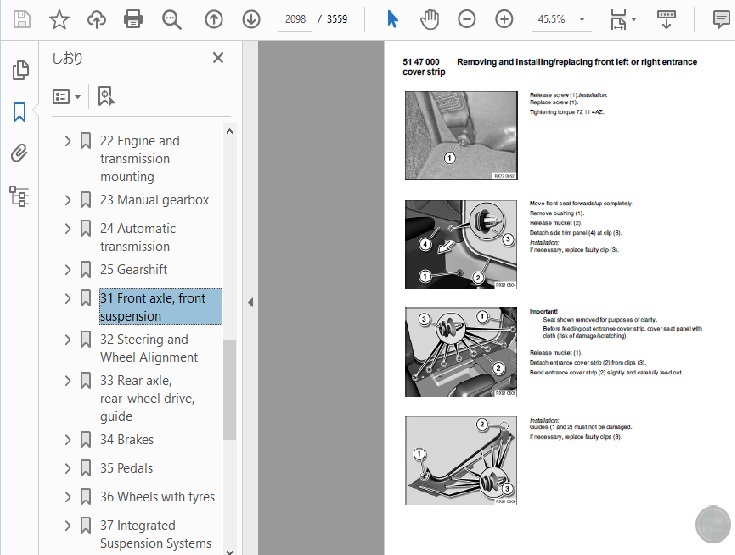Zoom out with the minus button
Image resolution: width=735 pixels, height=555 pixels.
tap(466, 19)
